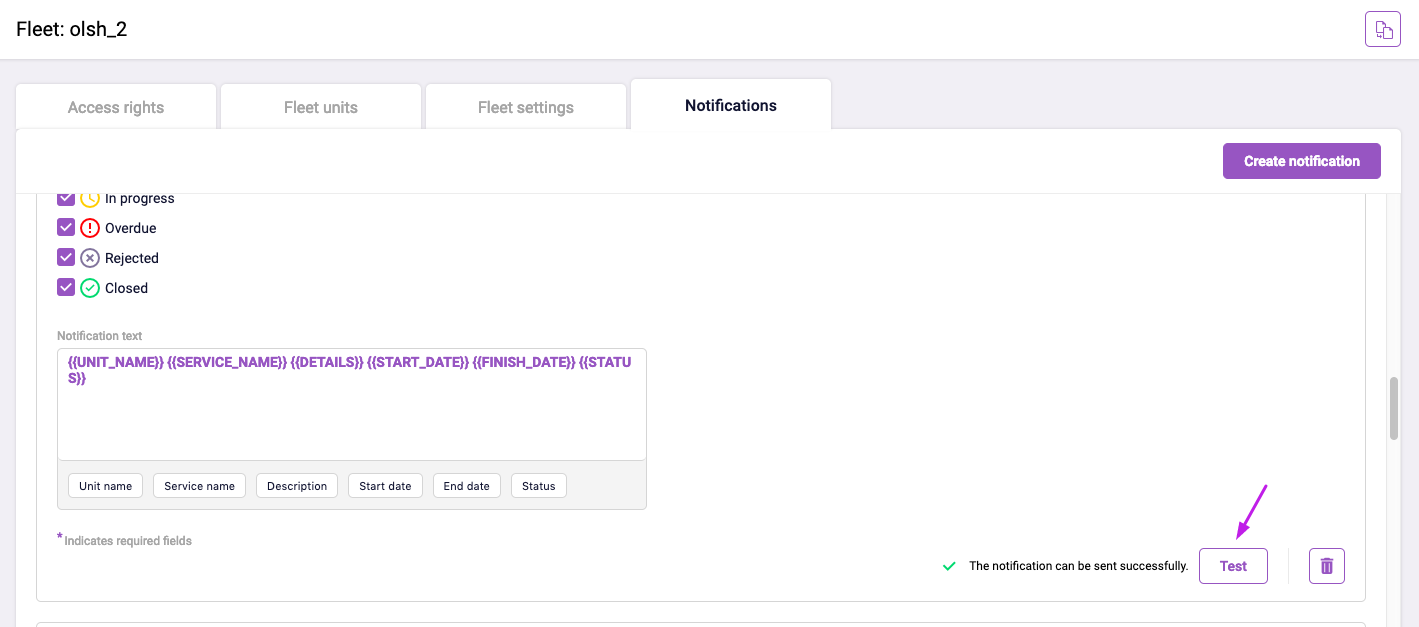1419x627 pixels.
Task: Go to the Fleet settings tab
Action: [526, 107]
